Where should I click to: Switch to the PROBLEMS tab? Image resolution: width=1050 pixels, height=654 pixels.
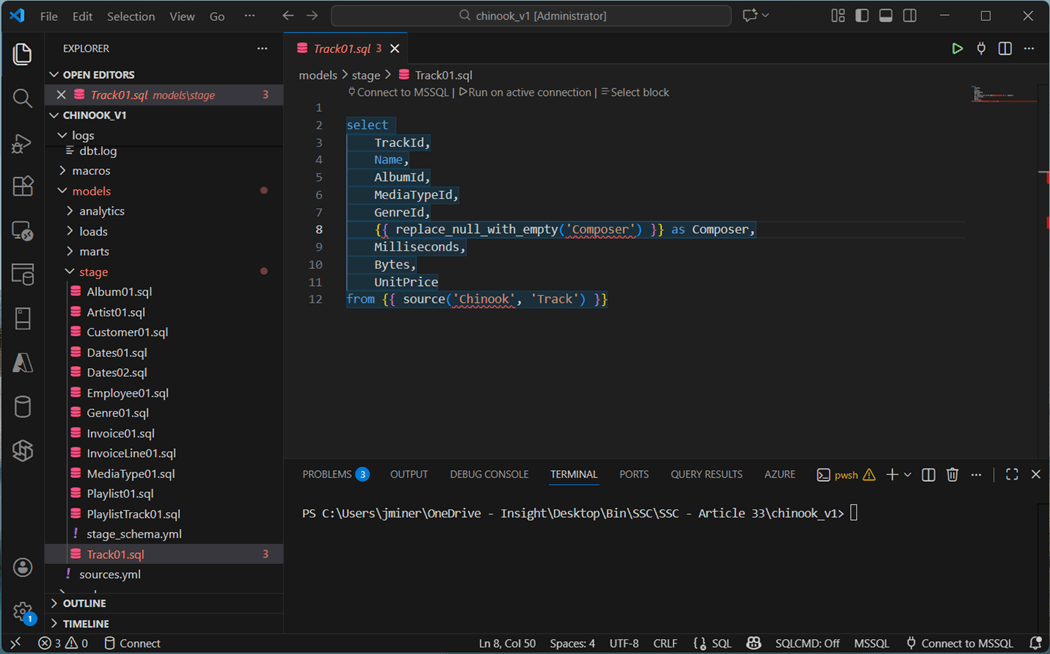pyautogui.click(x=327, y=475)
